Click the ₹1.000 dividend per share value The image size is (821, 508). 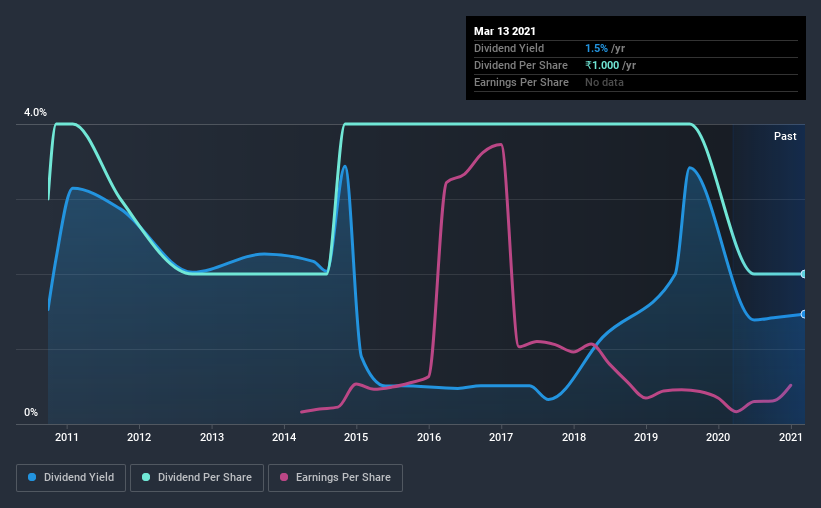(602, 65)
